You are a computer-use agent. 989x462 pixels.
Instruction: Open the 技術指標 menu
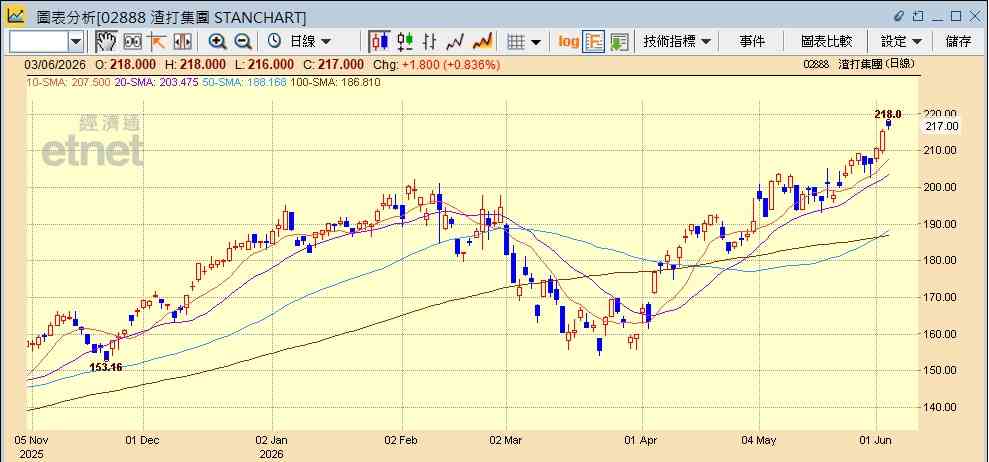click(677, 42)
